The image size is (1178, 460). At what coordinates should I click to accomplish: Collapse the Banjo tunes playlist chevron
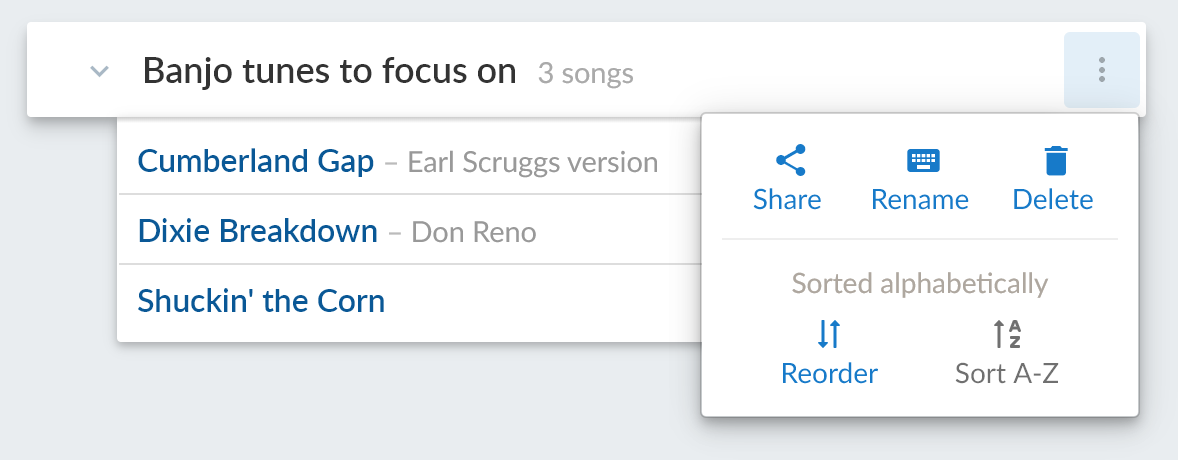point(99,71)
